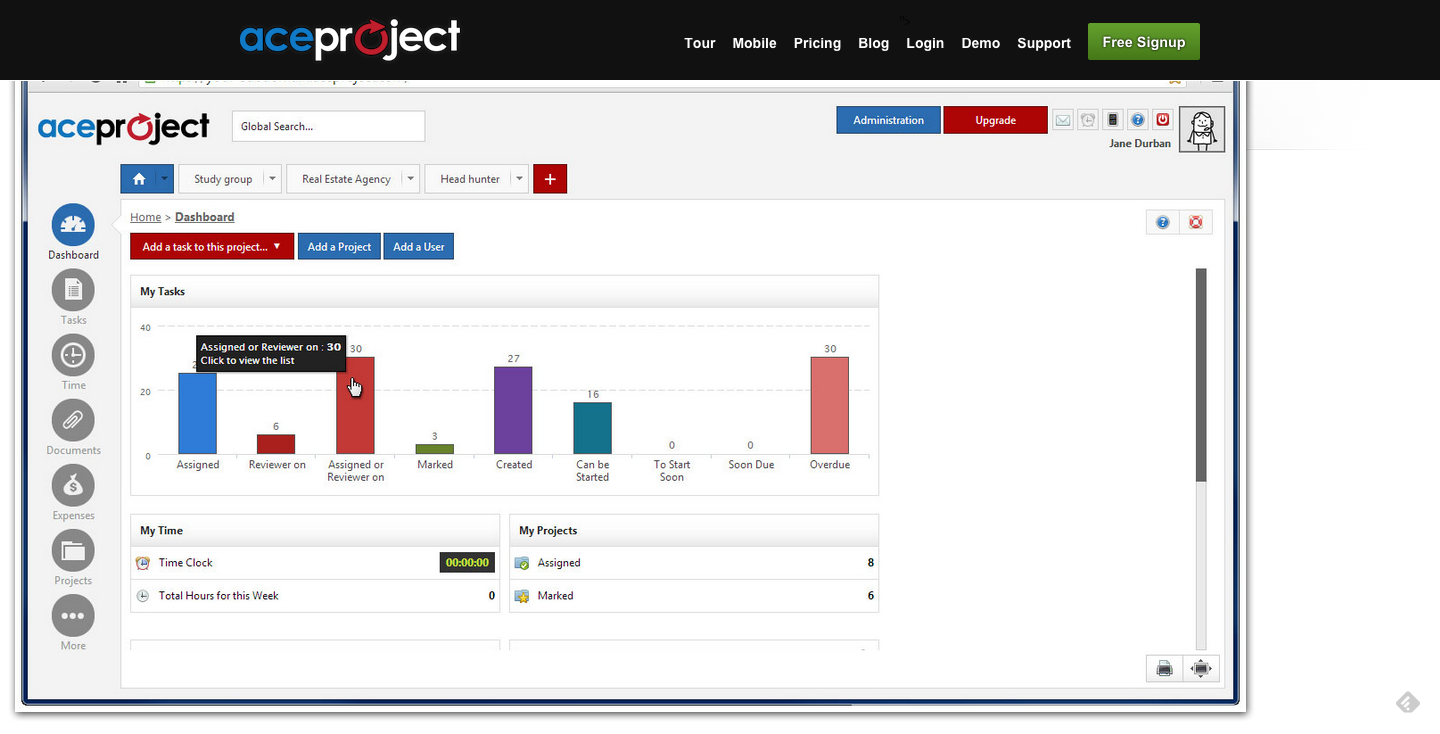Click the Dashboard breadcrumb link
The height and width of the screenshot is (734, 1440).
click(205, 217)
